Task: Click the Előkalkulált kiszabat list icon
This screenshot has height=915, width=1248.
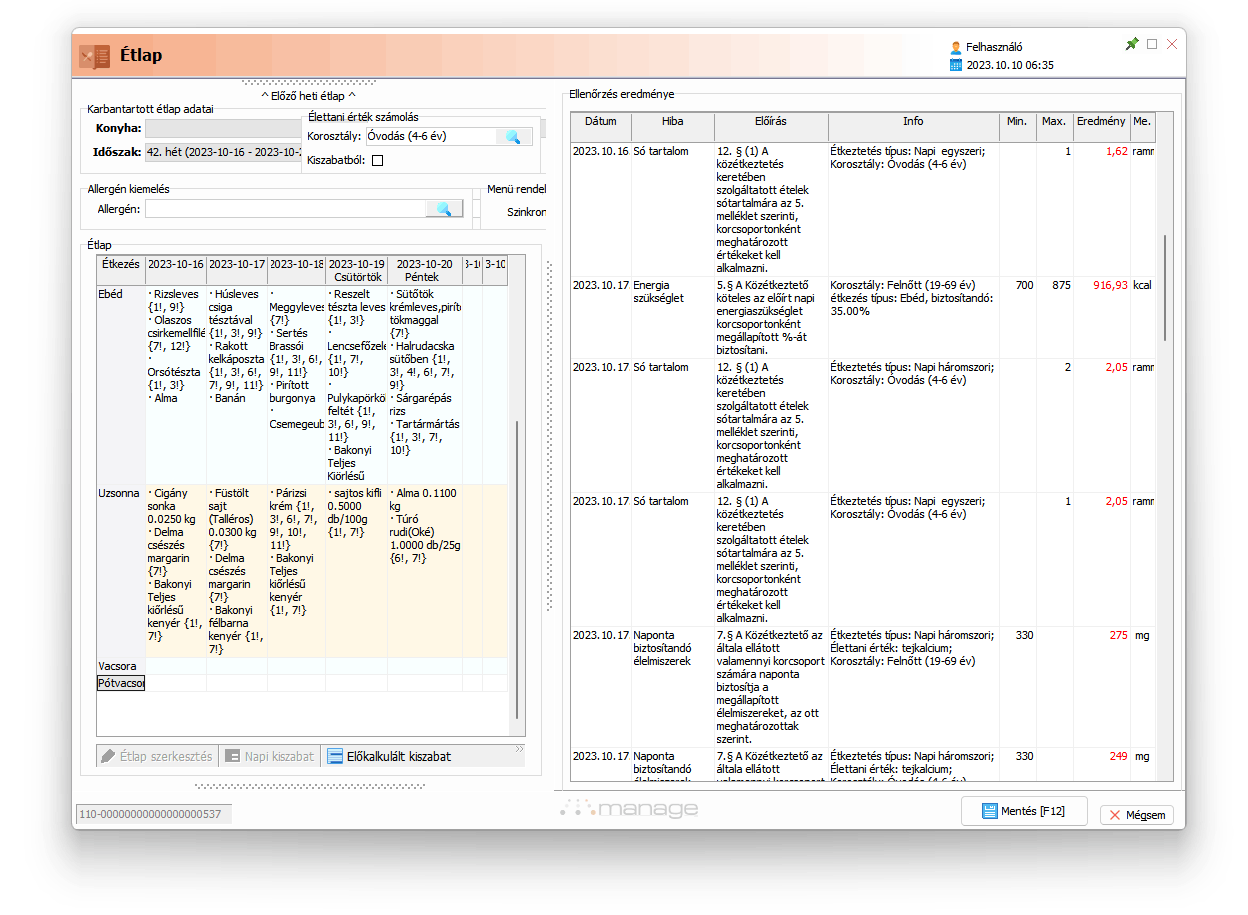Action: tap(335, 757)
